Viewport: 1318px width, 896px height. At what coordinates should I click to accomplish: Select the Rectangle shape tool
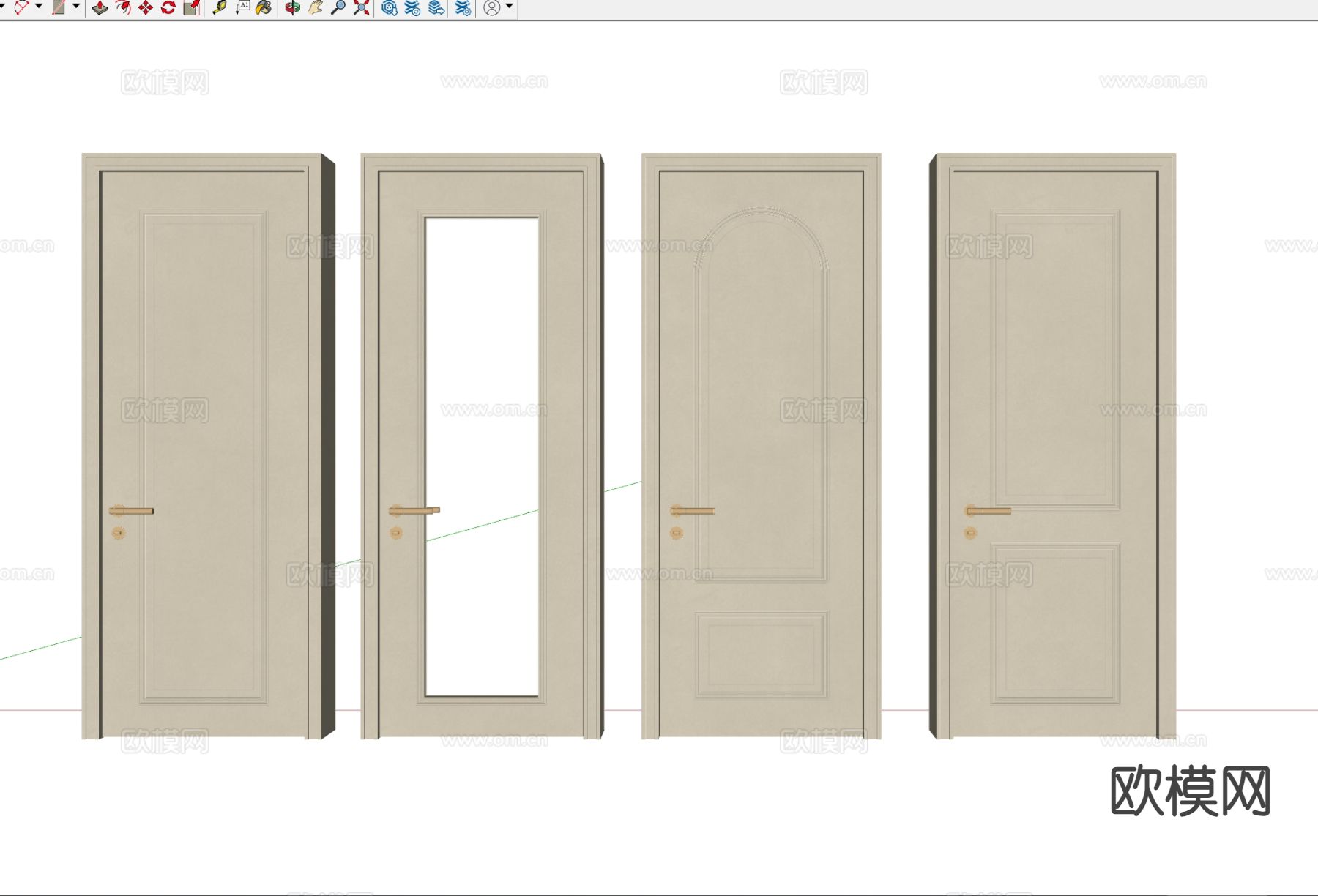click(59, 7)
